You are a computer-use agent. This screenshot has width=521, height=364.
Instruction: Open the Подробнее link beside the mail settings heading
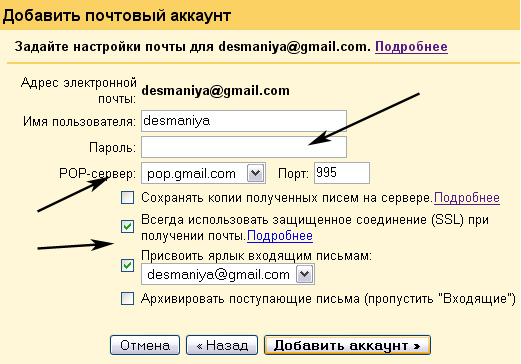point(411,47)
